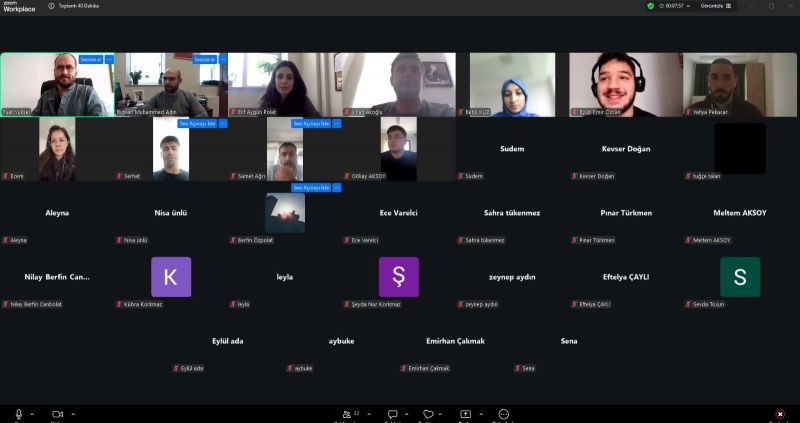Expand the arrow next to video camera

coord(73,413)
